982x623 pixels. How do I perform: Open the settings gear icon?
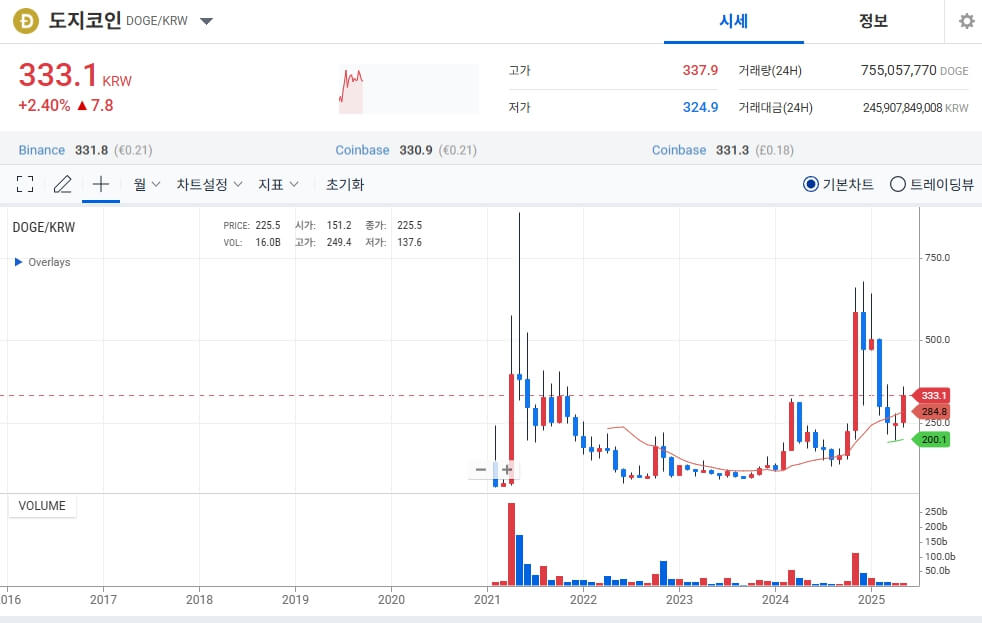point(965,20)
